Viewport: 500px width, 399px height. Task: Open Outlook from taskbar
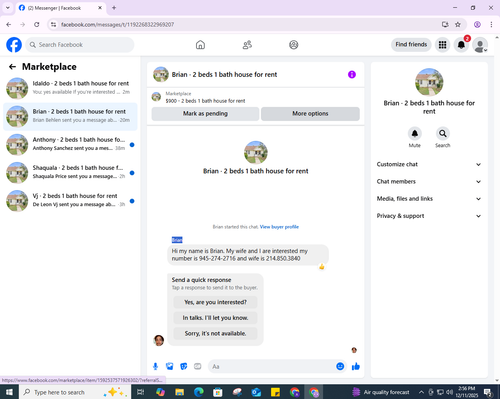click(256, 392)
